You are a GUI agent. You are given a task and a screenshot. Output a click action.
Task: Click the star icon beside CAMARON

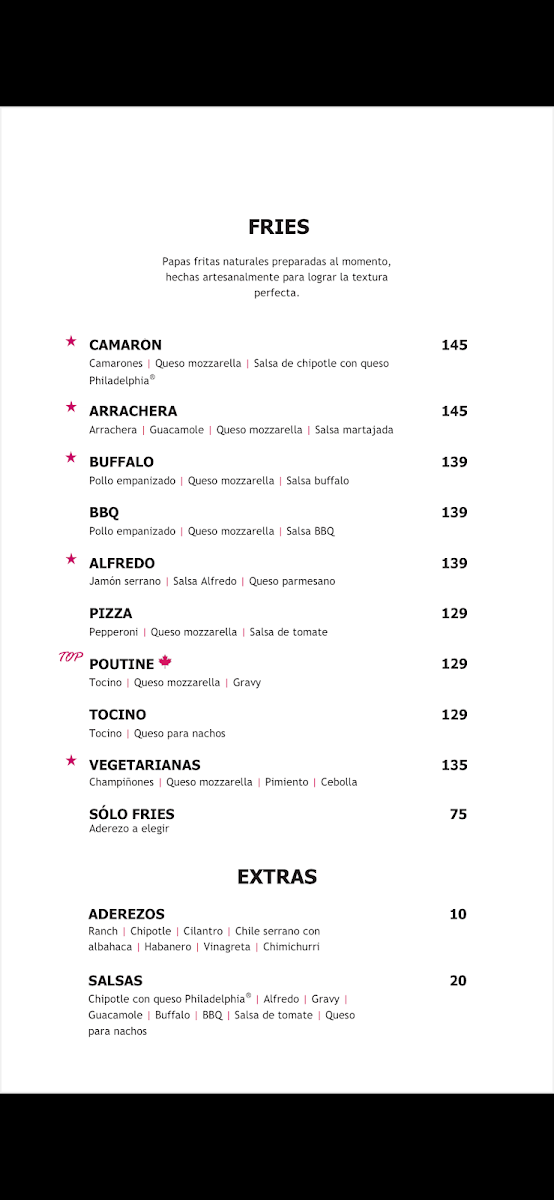point(71,341)
